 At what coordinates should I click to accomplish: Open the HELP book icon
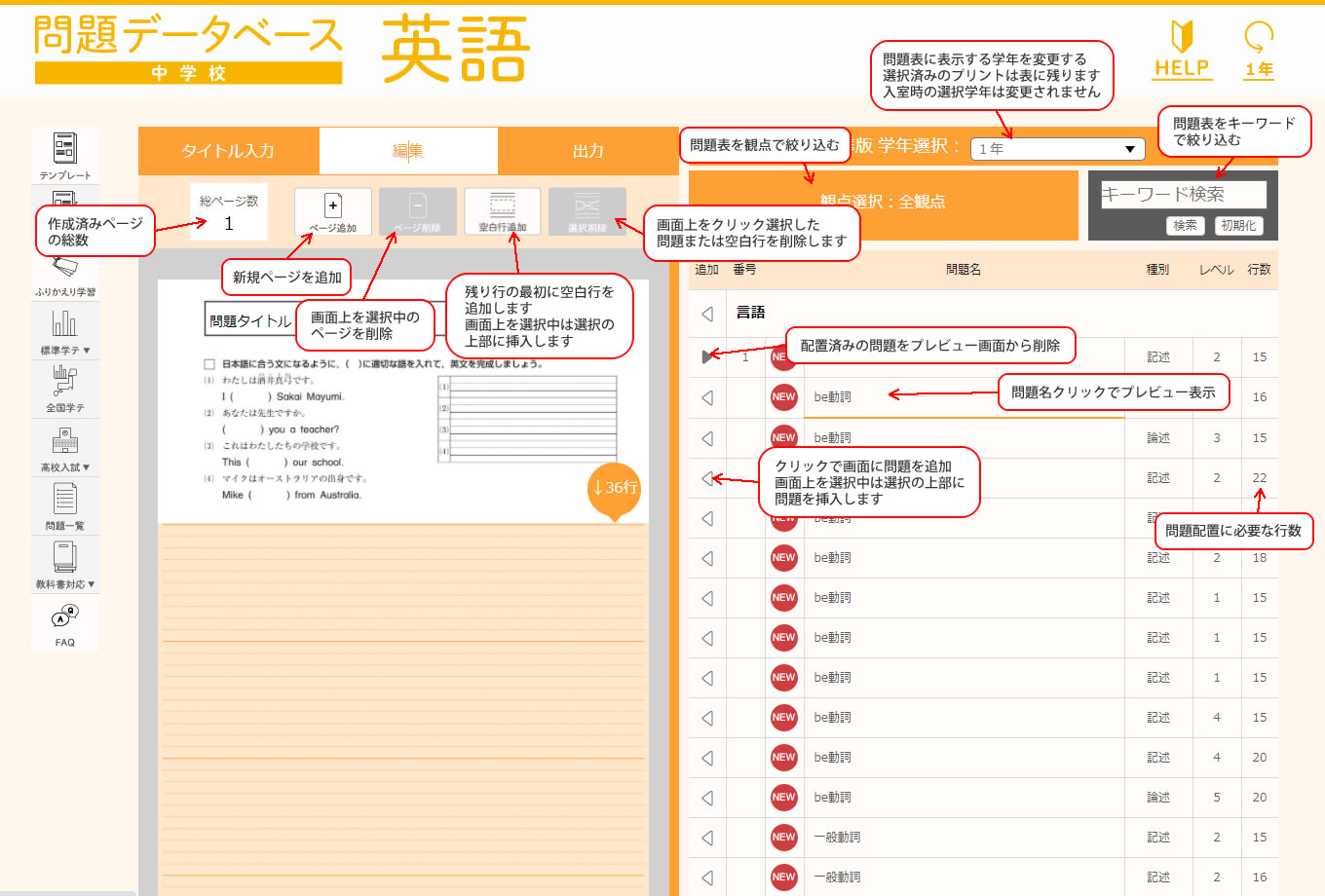point(1182,50)
